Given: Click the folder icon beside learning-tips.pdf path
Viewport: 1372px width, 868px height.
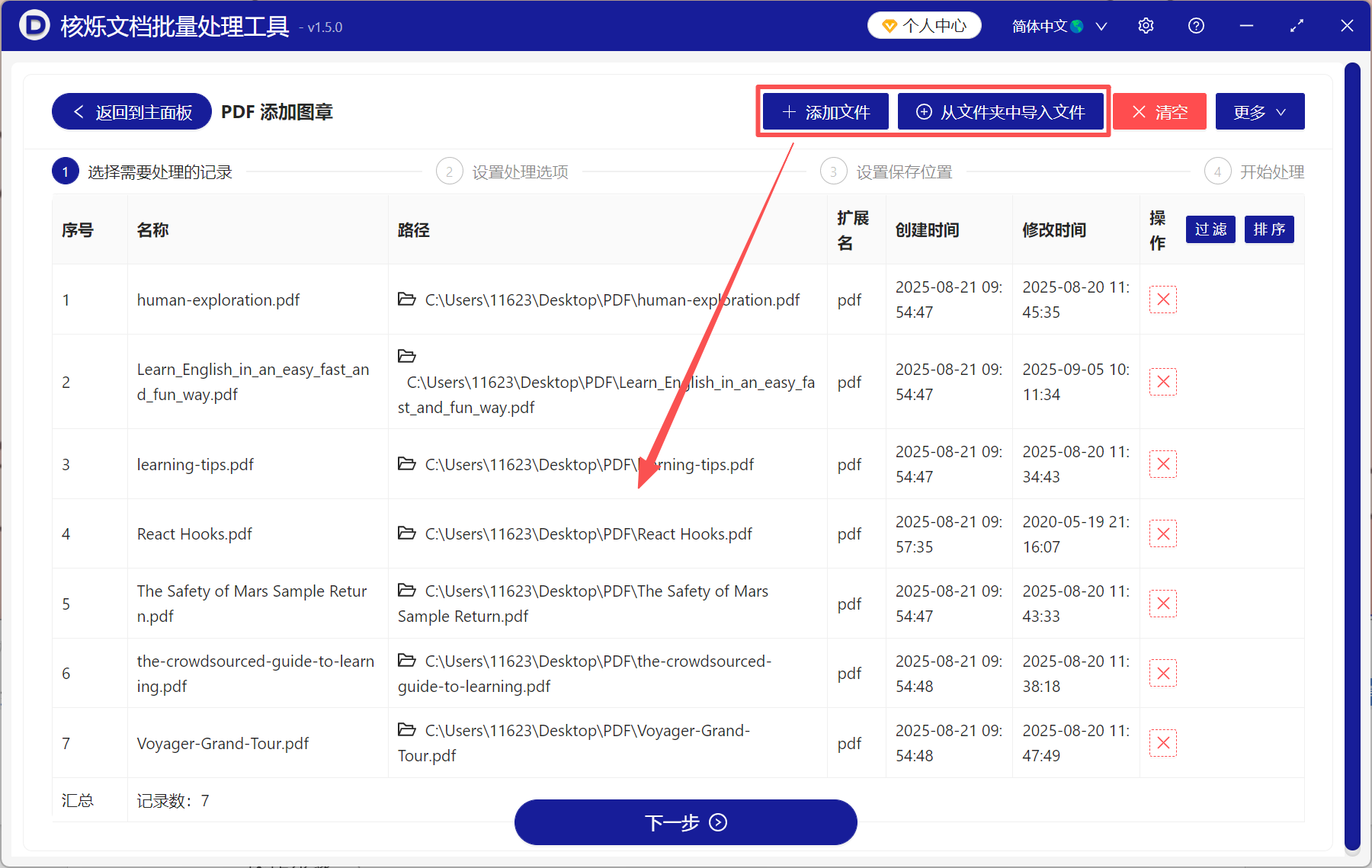Looking at the screenshot, I should pyautogui.click(x=406, y=463).
